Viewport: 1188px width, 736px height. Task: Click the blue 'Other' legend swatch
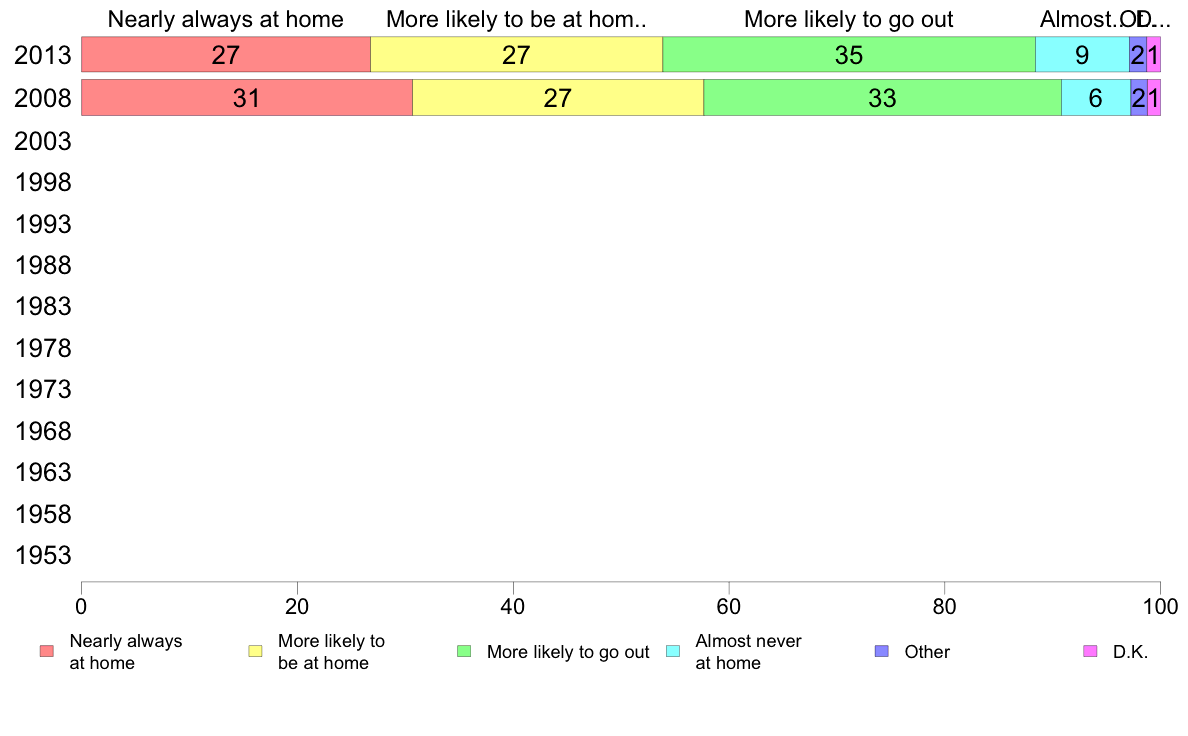(x=881, y=651)
